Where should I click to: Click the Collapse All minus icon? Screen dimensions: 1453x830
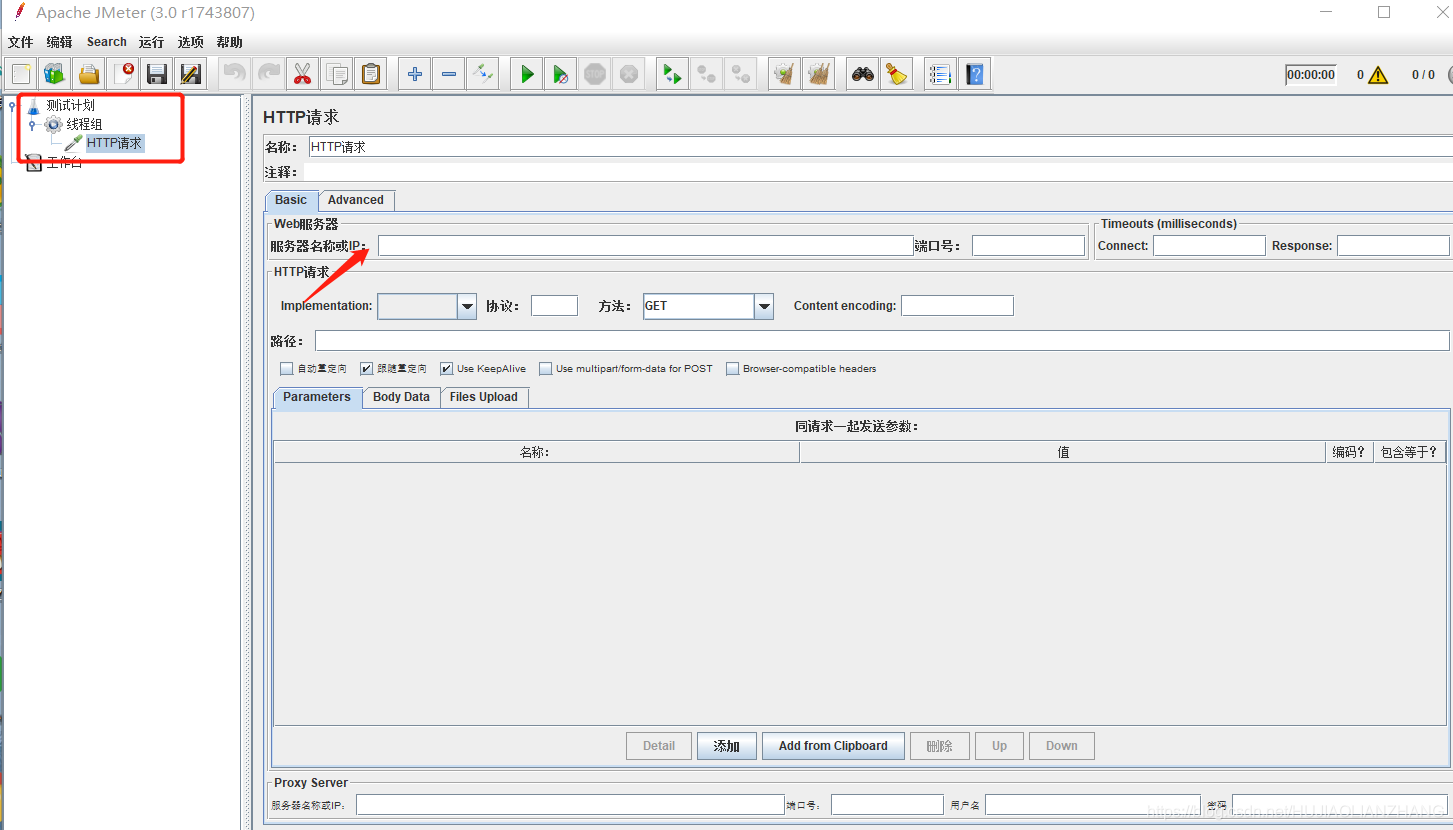coord(449,74)
